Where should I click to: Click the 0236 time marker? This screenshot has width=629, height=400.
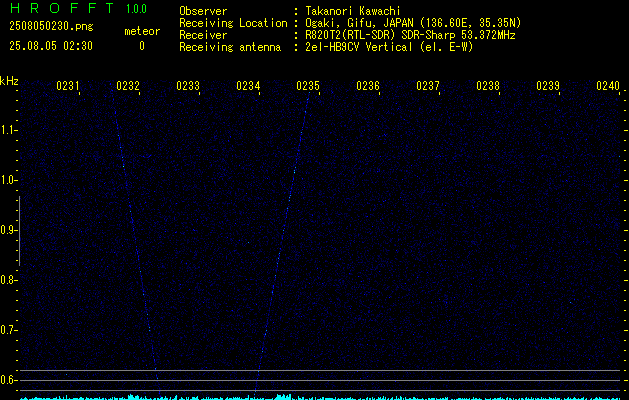pos(368,85)
